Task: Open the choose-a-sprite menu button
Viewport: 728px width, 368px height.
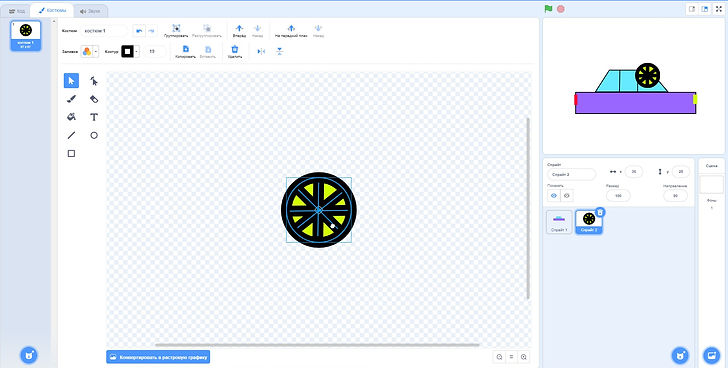Action: [680, 355]
